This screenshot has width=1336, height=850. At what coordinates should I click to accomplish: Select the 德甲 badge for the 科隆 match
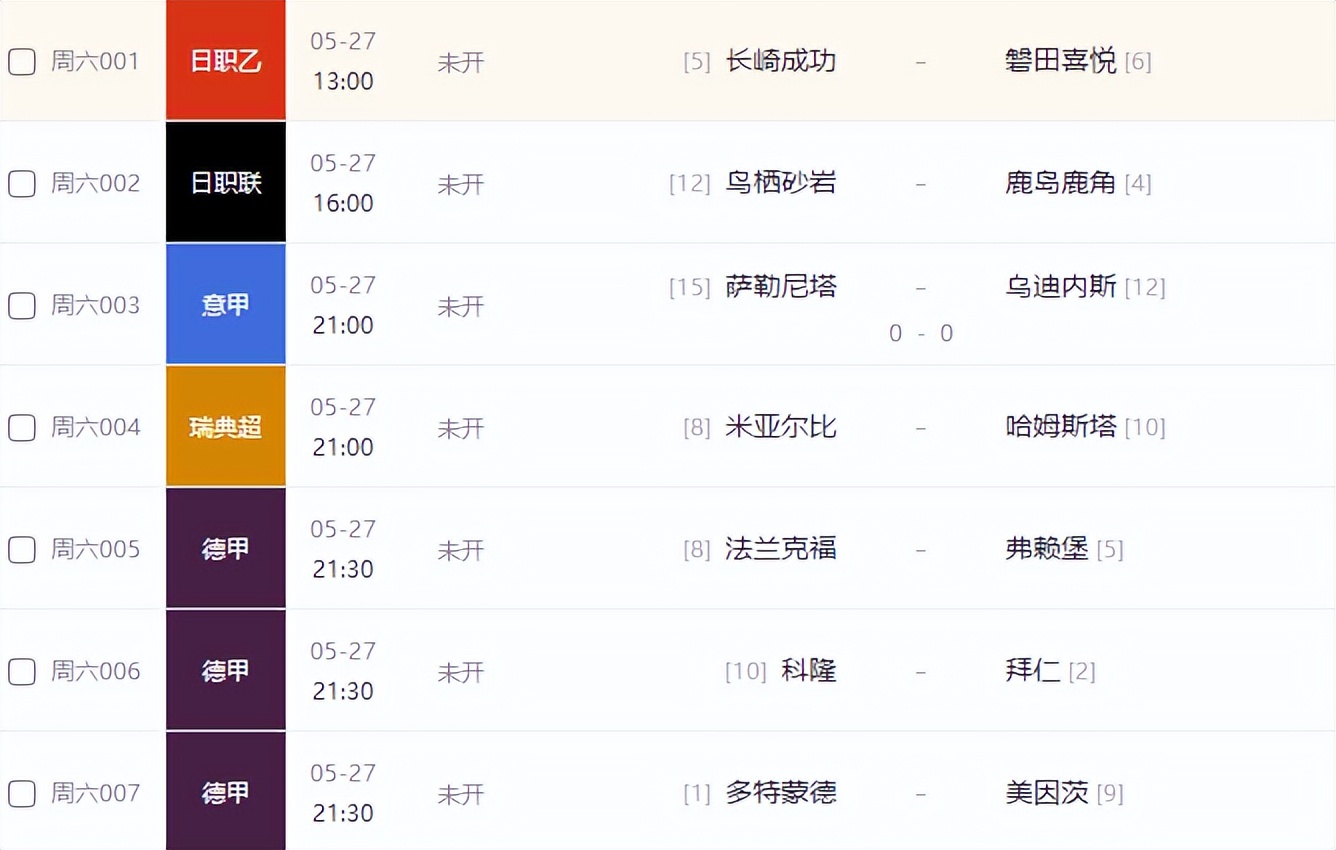point(225,670)
